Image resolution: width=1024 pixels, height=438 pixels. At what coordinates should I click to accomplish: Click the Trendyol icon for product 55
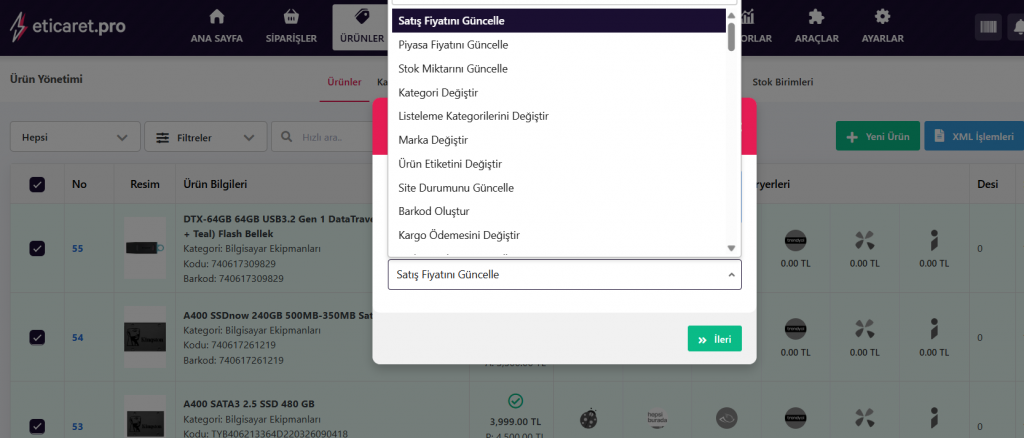pos(796,240)
